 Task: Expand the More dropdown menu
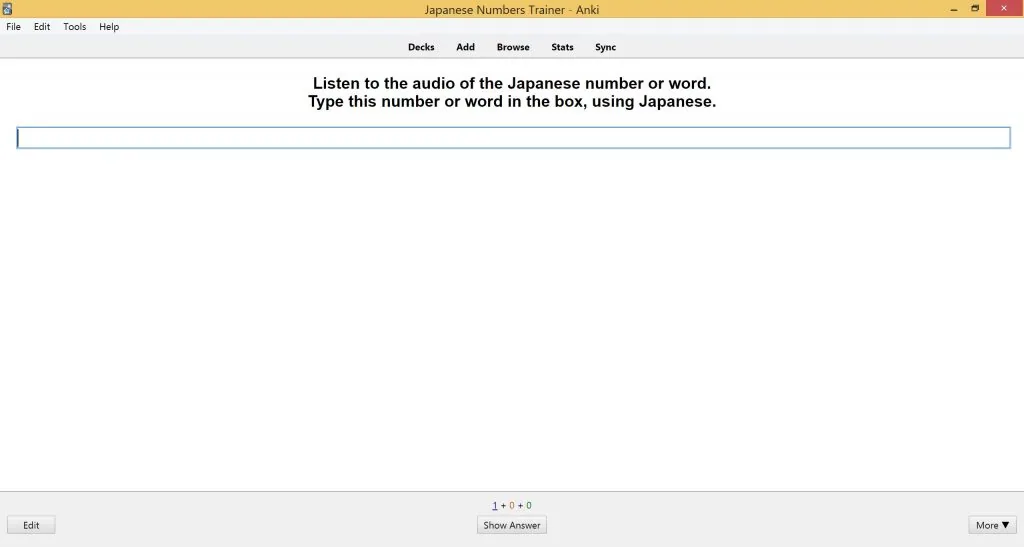[993, 525]
